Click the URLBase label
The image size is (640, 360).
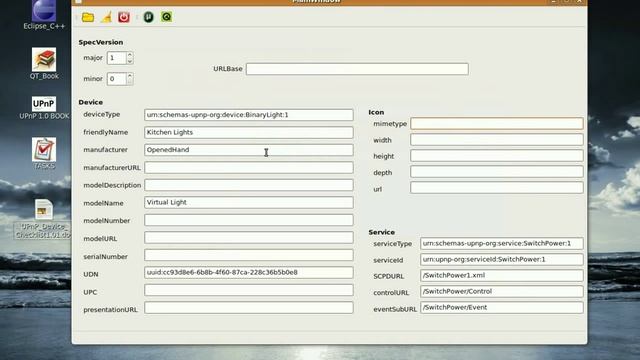228,69
